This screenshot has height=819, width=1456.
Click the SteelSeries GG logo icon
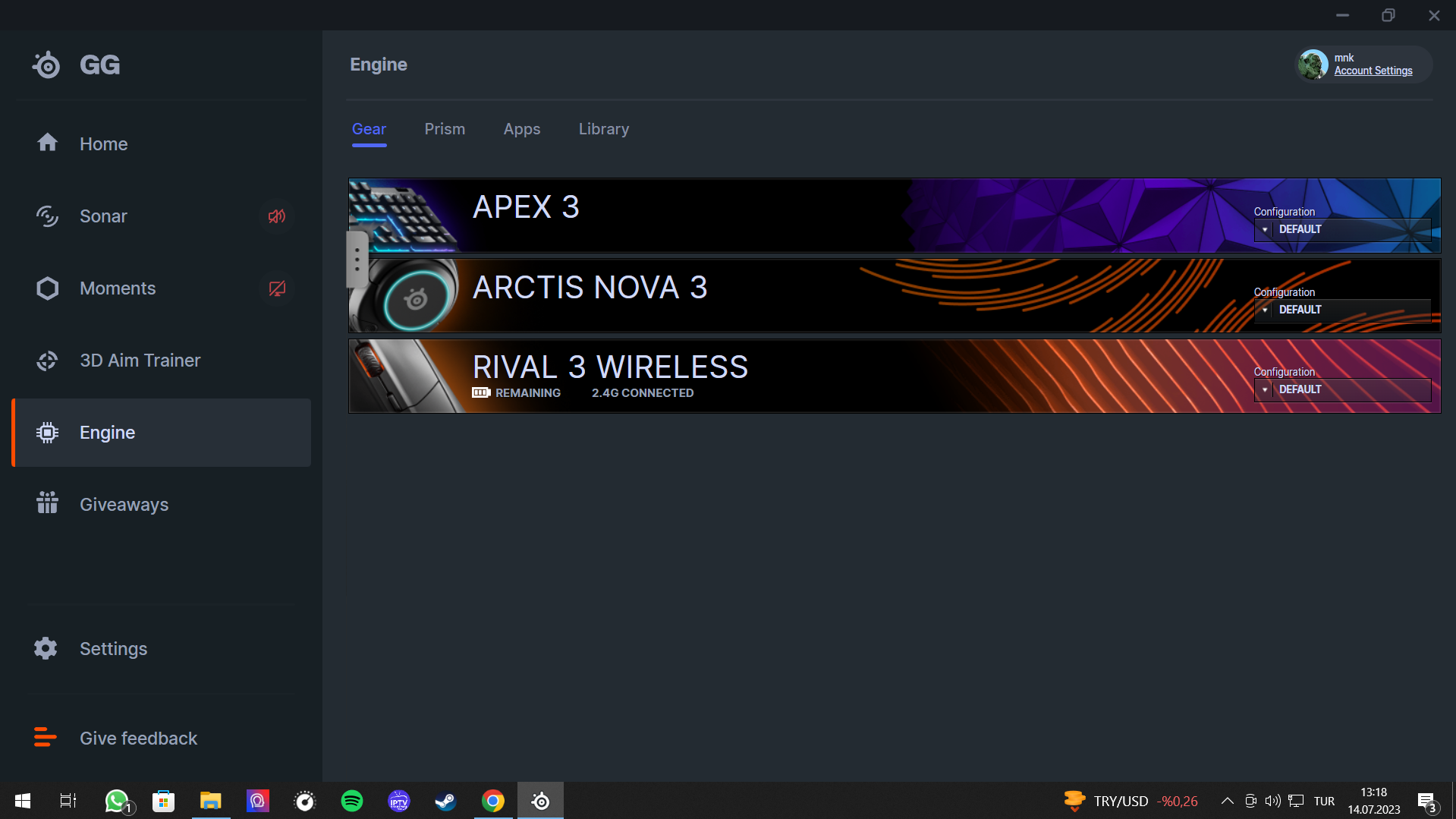46,65
